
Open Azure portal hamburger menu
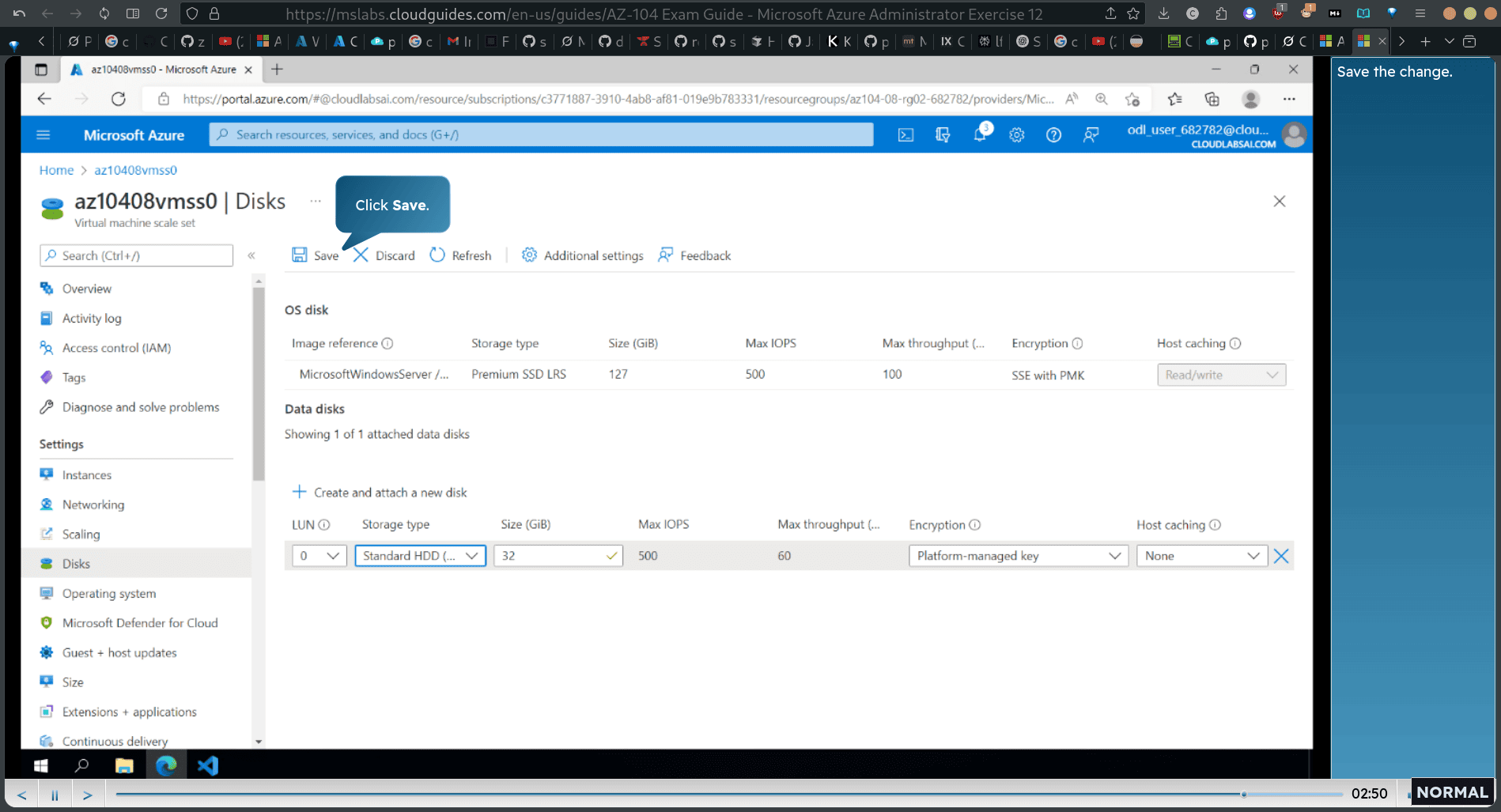[43, 135]
